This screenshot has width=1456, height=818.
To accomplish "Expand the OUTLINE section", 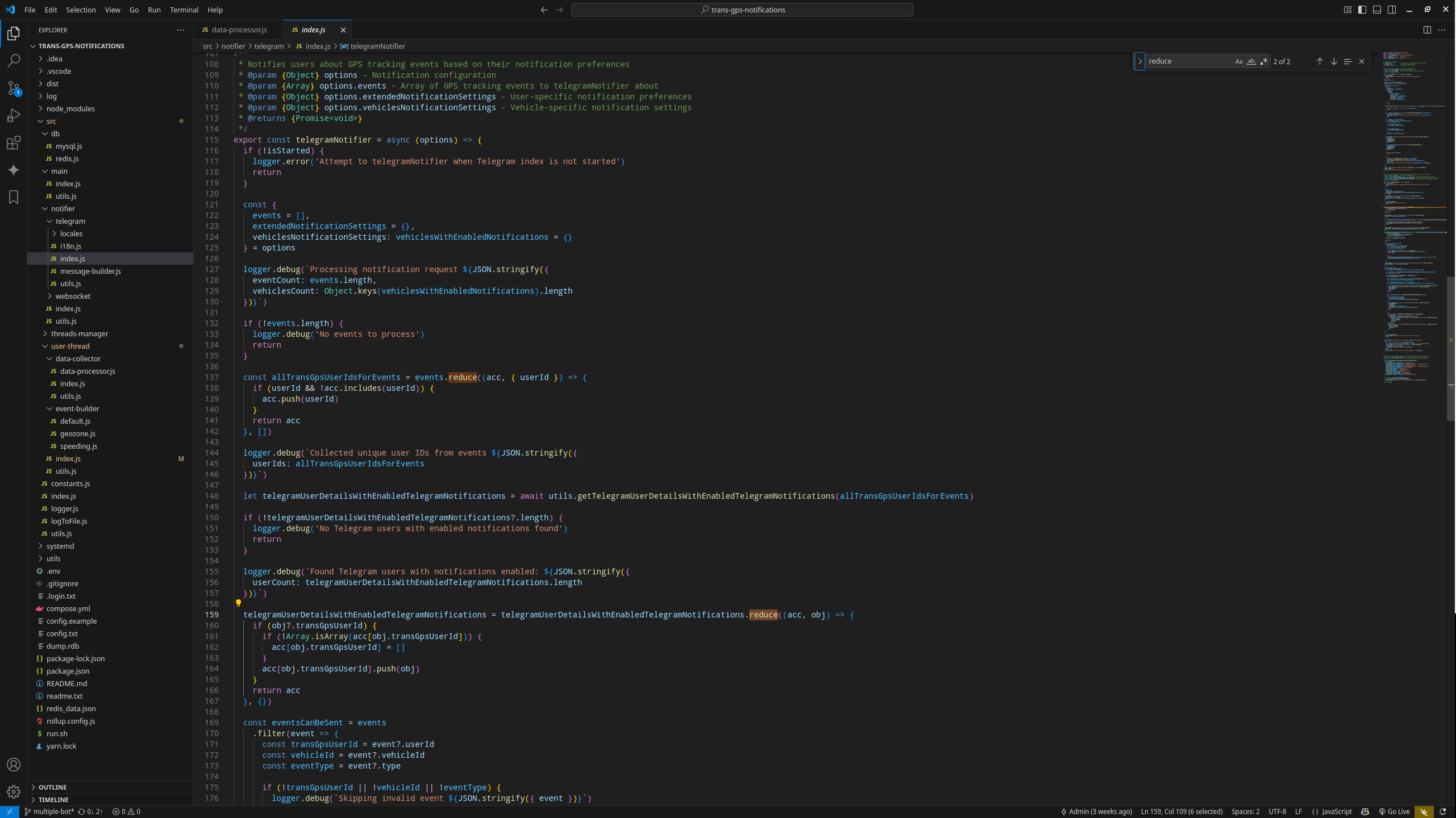I will (x=52, y=787).
